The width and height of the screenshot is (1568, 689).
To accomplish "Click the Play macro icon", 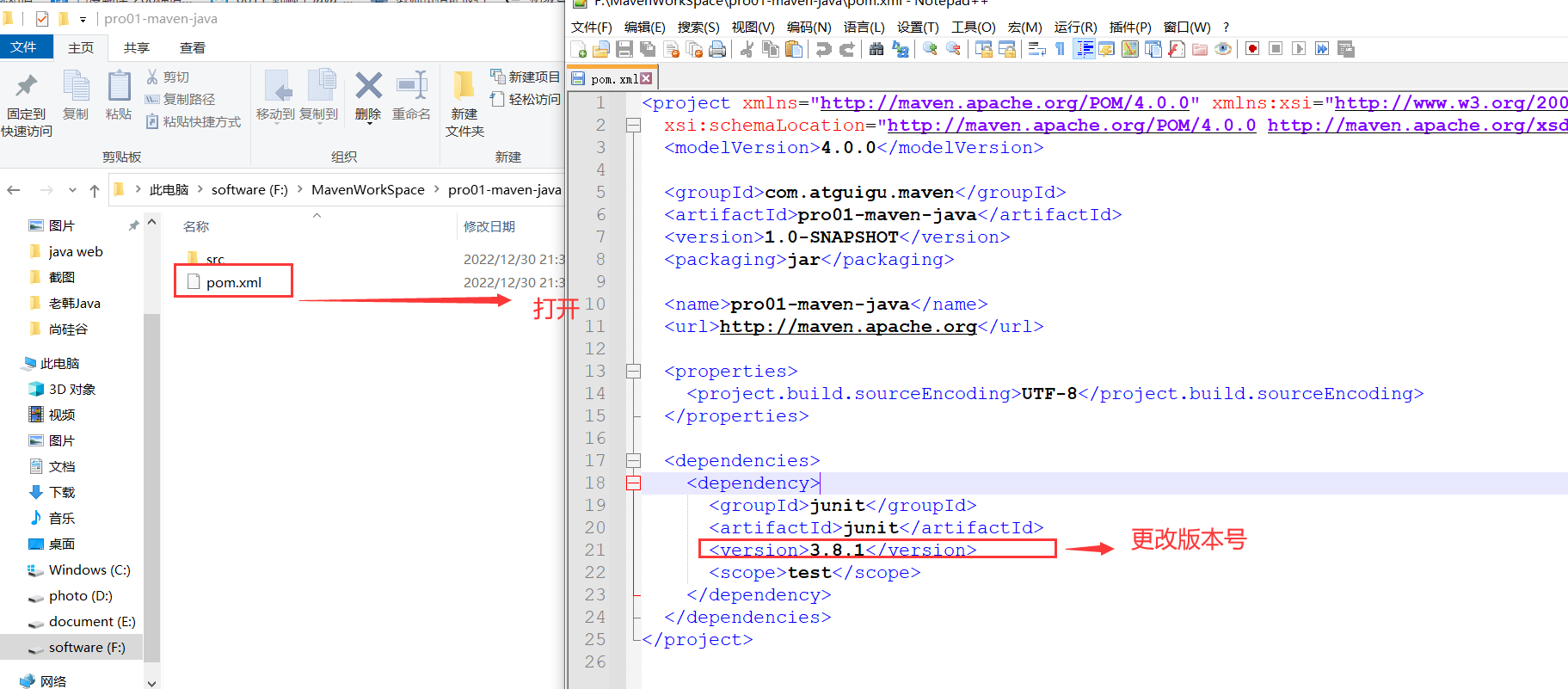I will pos(1299,49).
